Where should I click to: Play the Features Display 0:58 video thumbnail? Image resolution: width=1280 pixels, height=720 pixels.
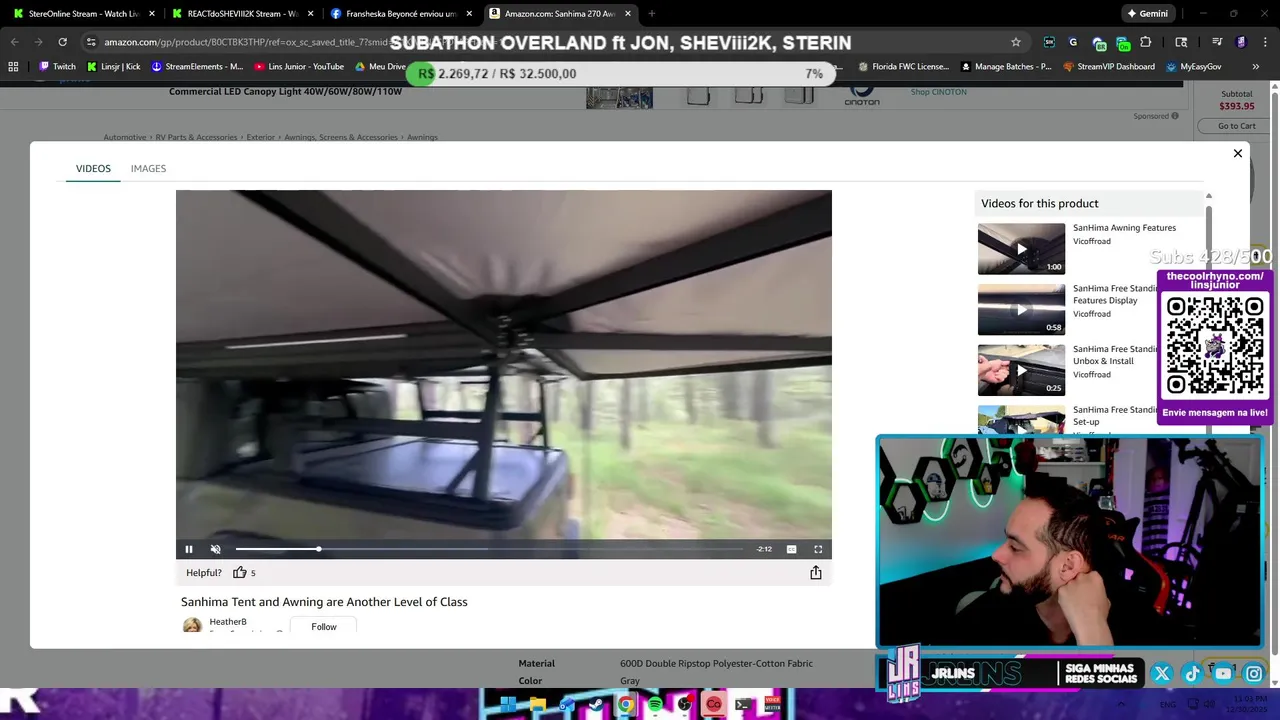[1021, 309]
